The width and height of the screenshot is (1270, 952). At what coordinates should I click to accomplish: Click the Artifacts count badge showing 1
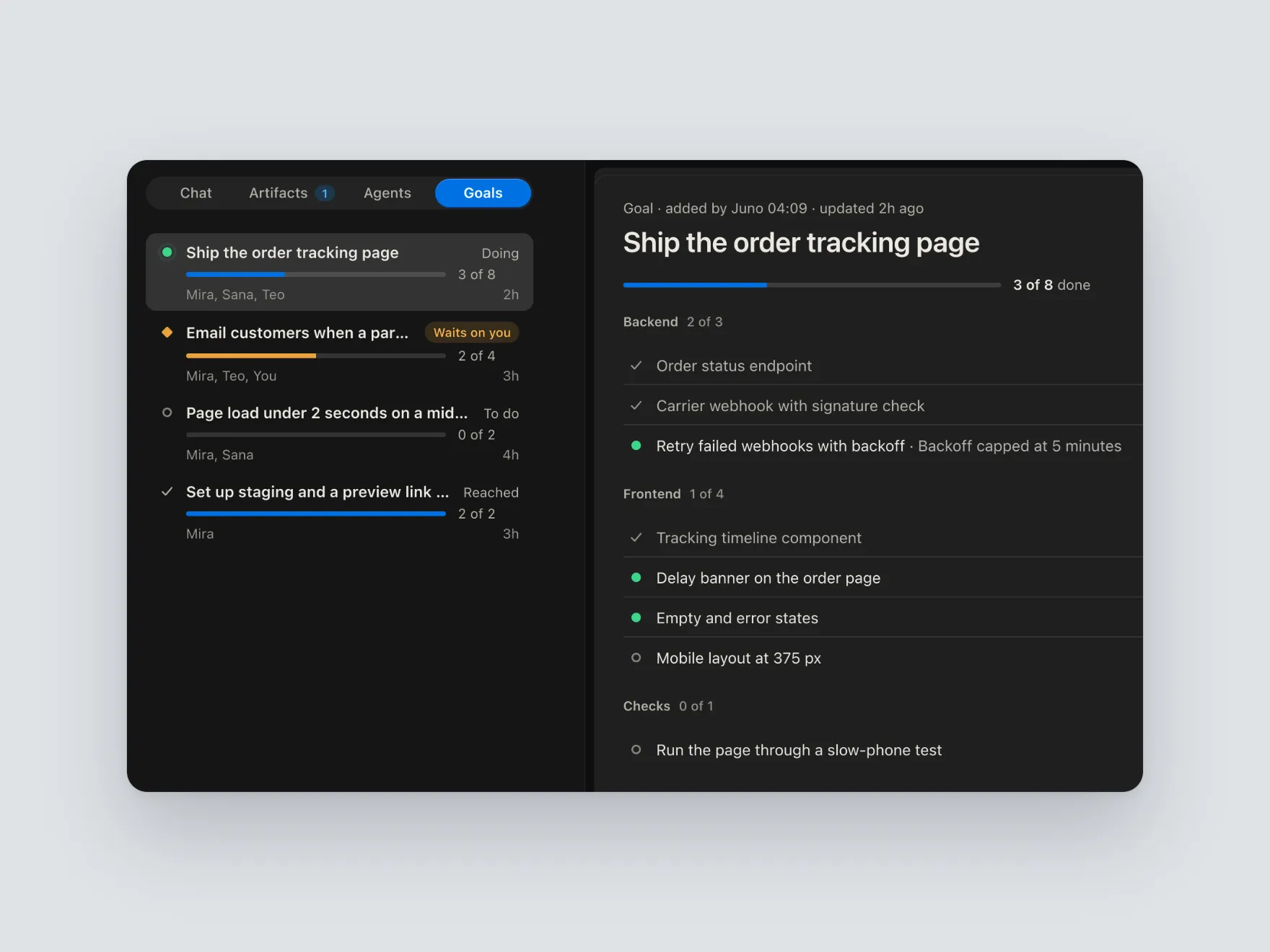325,193
